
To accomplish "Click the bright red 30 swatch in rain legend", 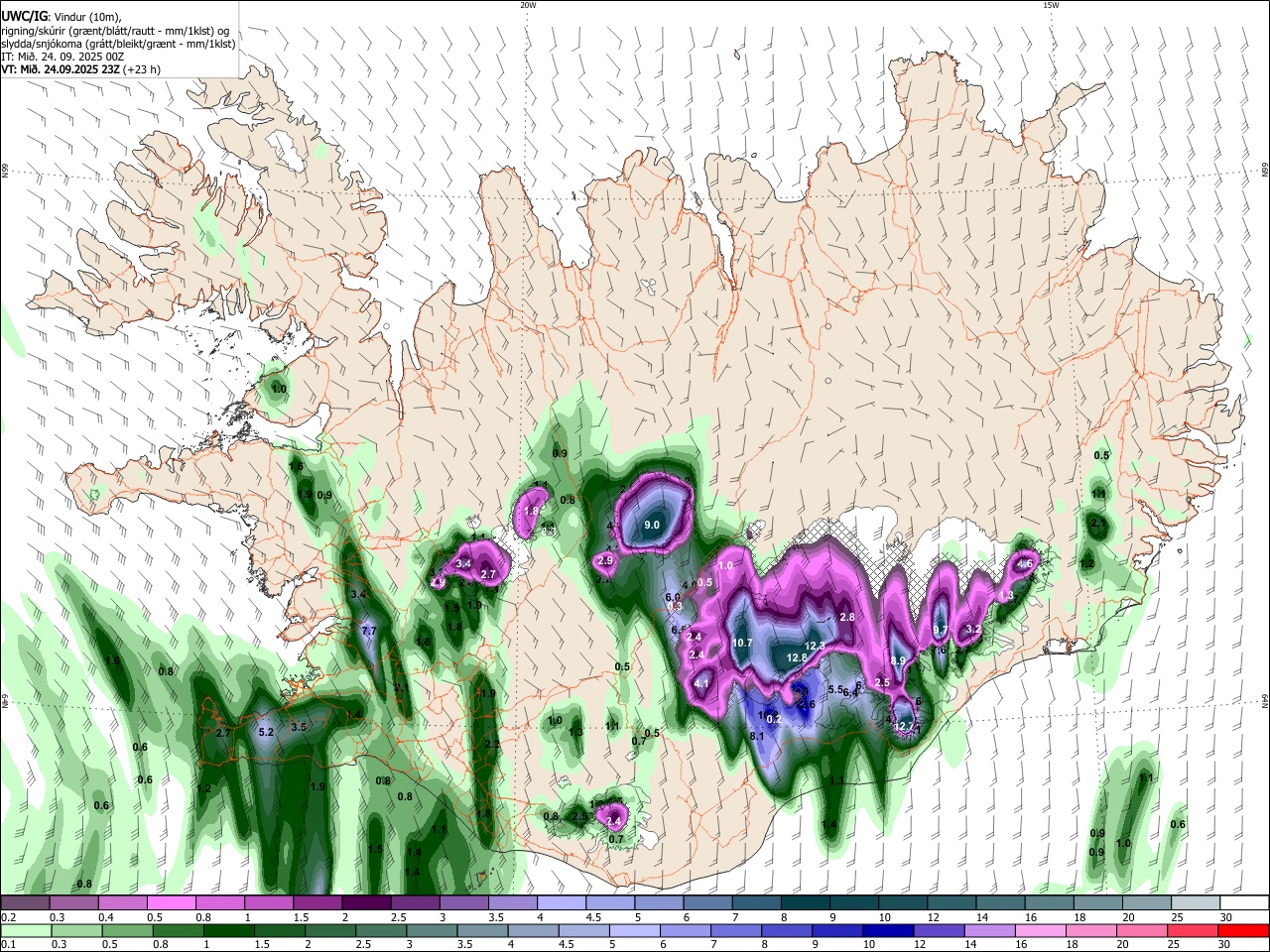I will pos(1242,930).
